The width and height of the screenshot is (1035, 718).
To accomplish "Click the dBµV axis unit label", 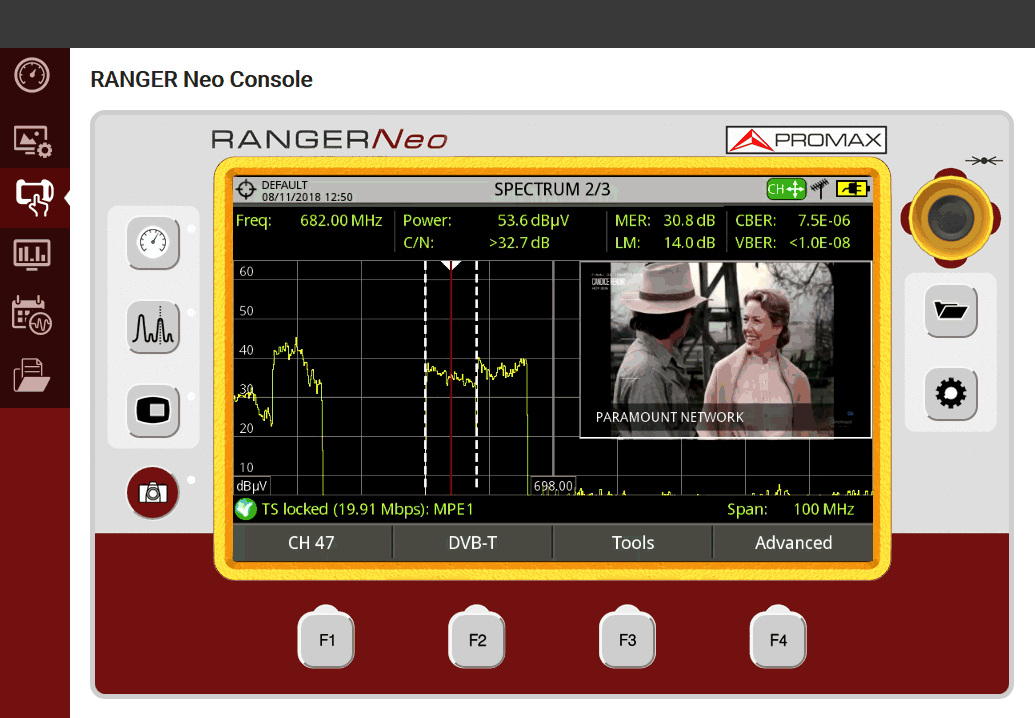I will (251, 486).
